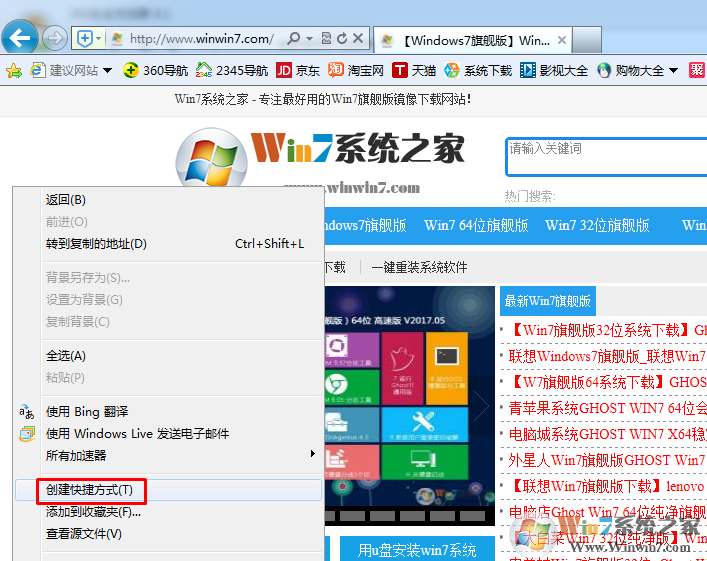Select the Windows7旗舰版 browser tab
The image size is (707, 561).
coord(473,41)
